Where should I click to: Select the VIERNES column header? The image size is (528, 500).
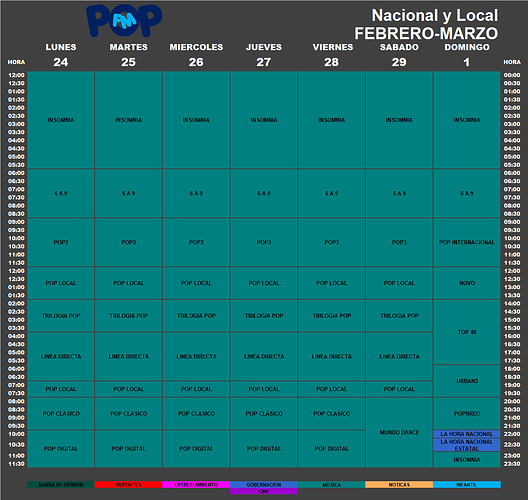point(333,47)
